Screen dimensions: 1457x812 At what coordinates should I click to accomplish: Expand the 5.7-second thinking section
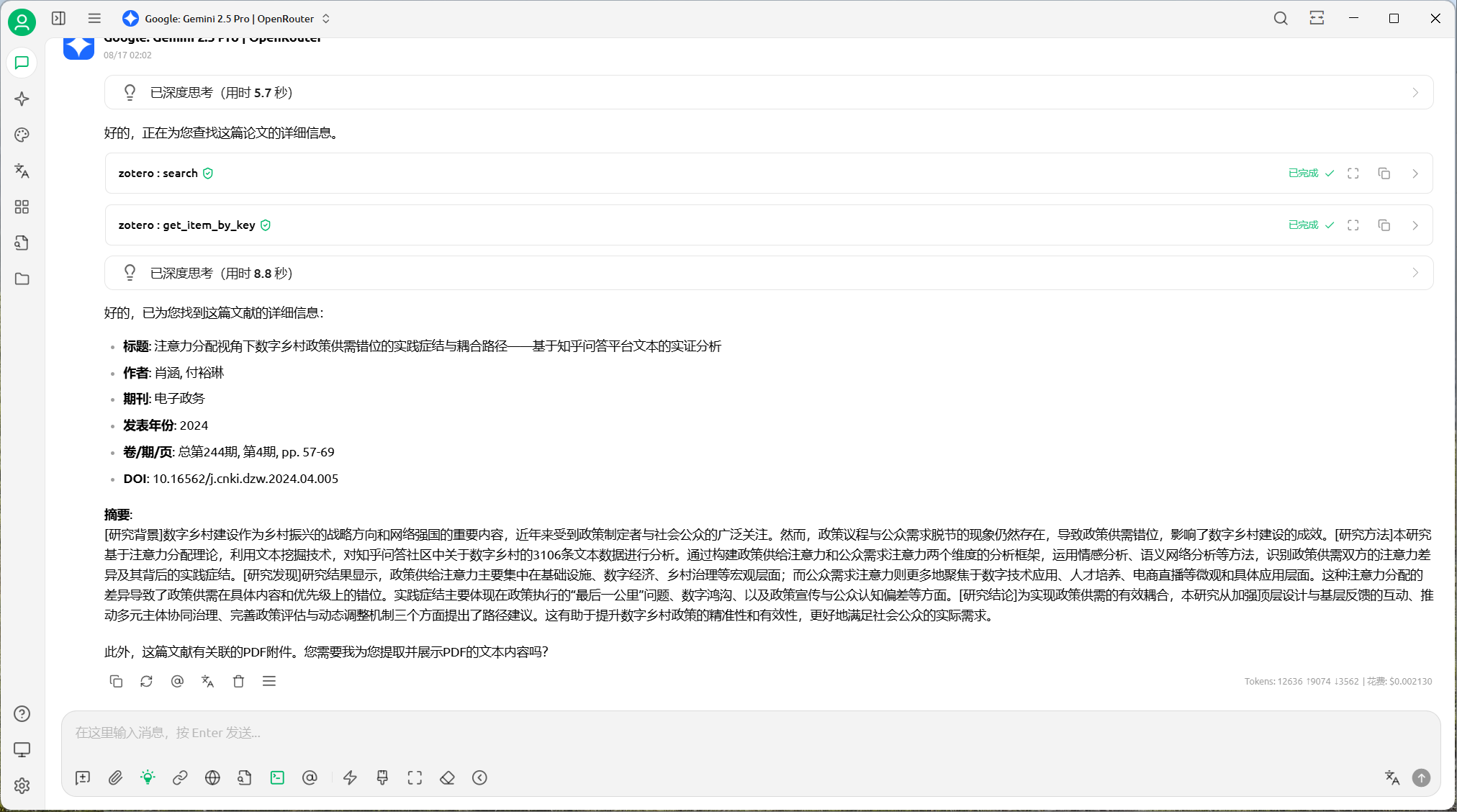point(1415,92)
